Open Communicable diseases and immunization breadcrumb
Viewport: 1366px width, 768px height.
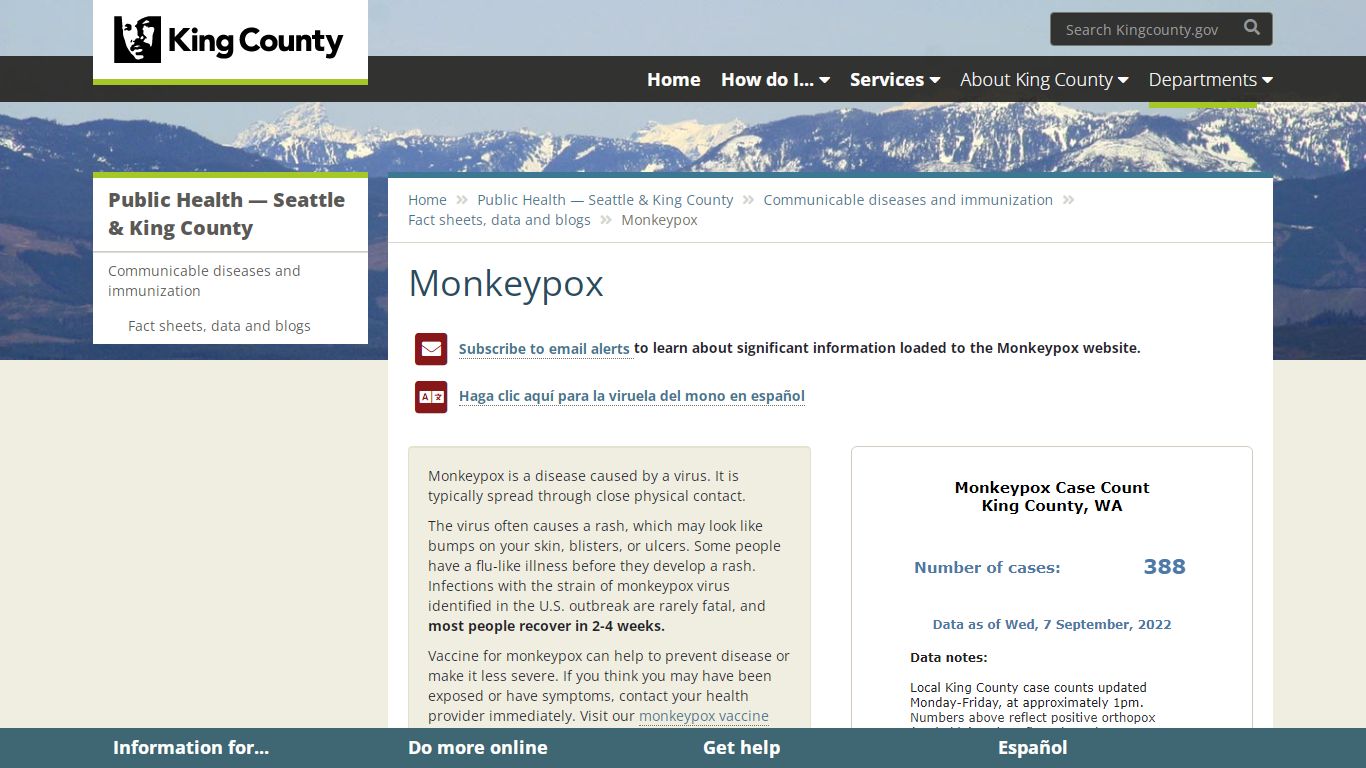[x=908, y=200]
